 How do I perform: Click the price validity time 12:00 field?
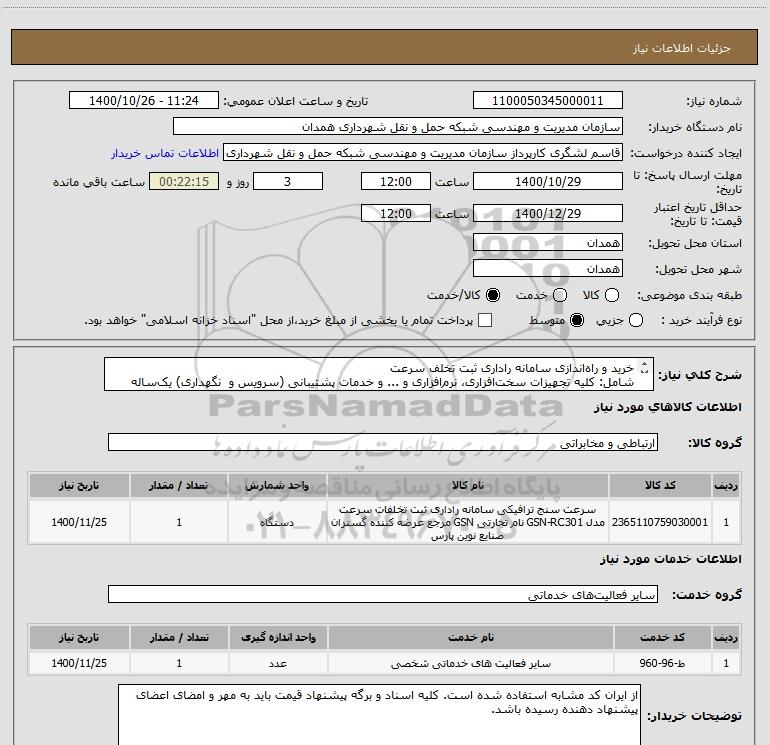396,213
